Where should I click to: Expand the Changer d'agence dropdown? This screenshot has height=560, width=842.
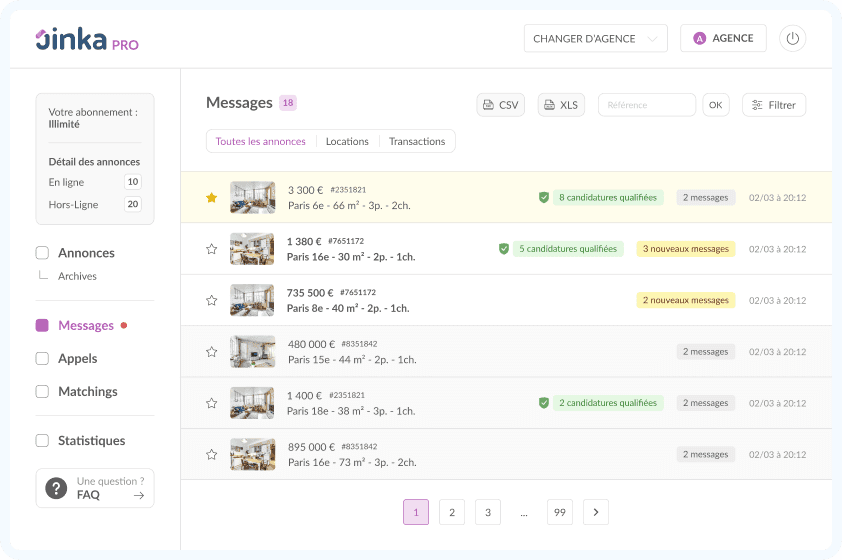(595, 39)
